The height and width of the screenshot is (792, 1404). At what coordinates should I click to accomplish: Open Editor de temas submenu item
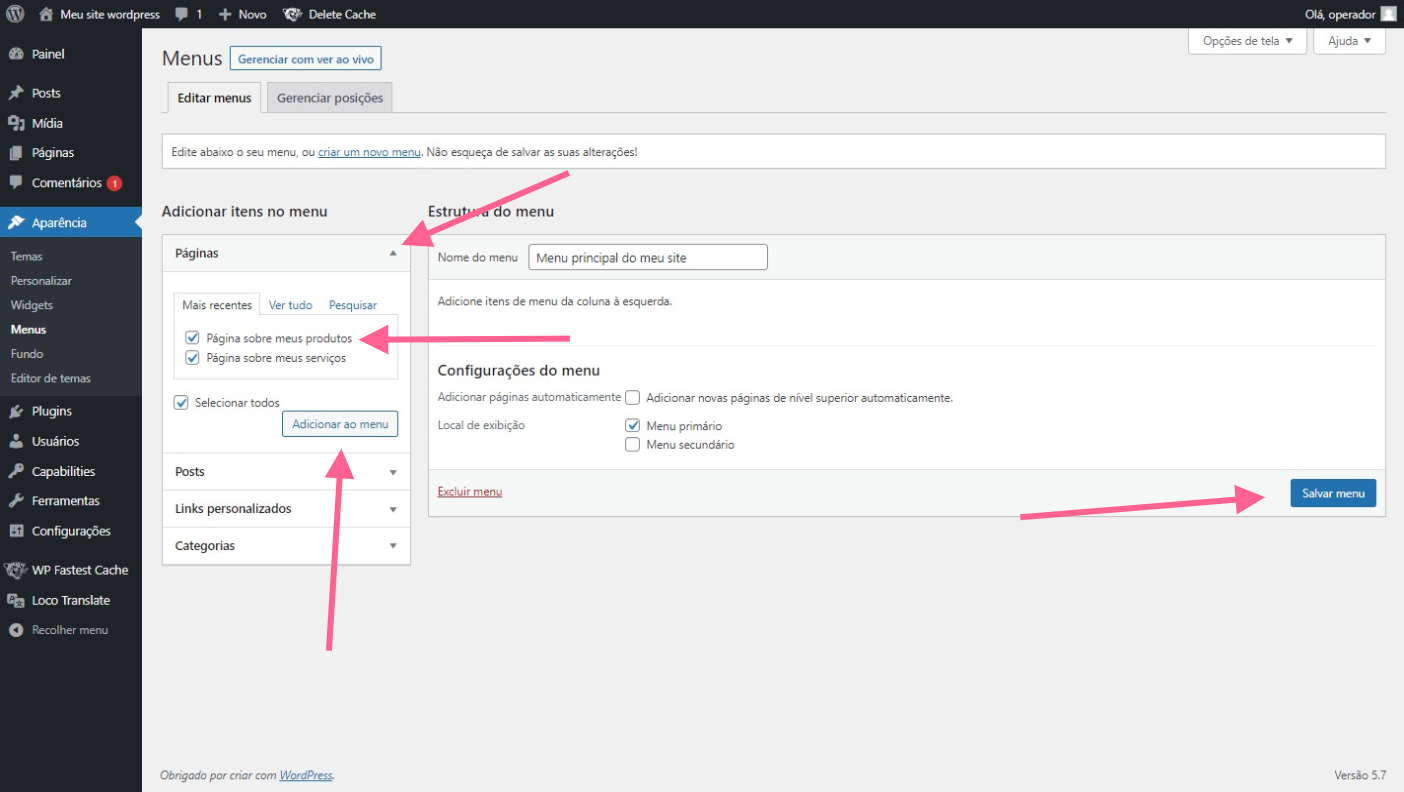pos(51,378)
